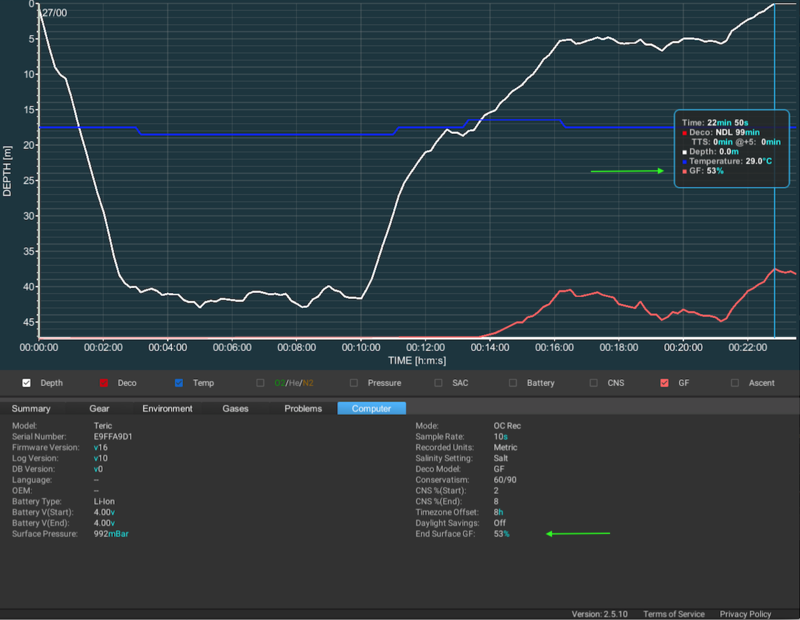The height and width of the screenshot is (620, 800).
Task: Select the Environment tab
Action: click(167, 408)
